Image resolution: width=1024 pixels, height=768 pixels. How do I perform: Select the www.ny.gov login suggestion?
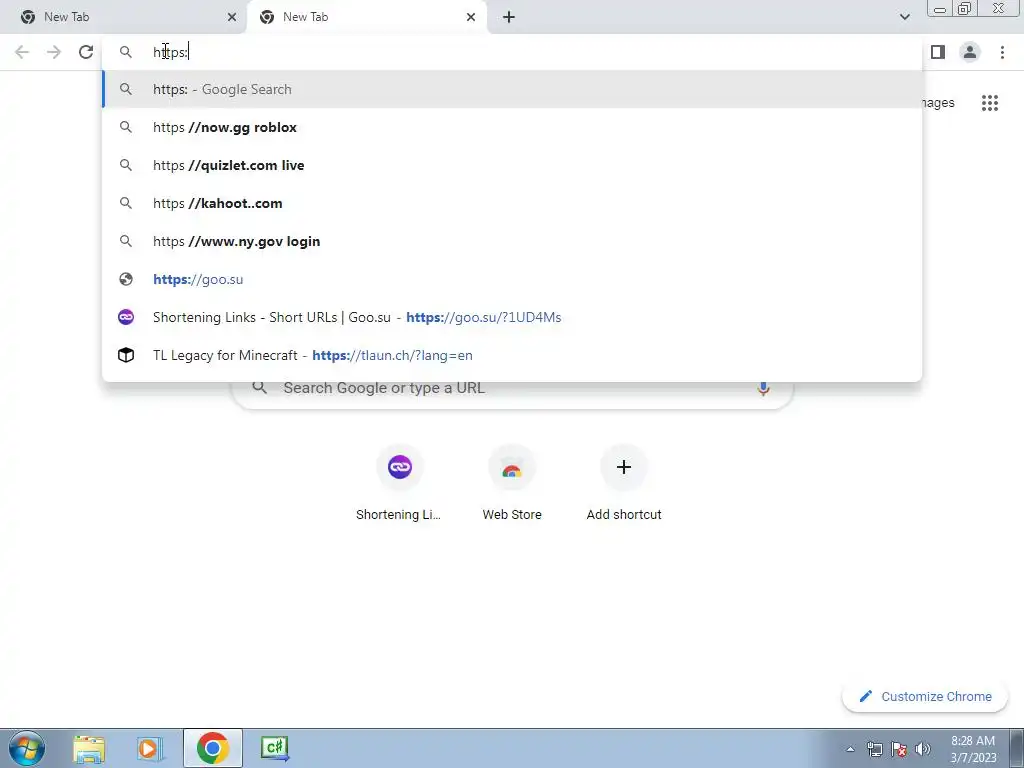[512, 241]
